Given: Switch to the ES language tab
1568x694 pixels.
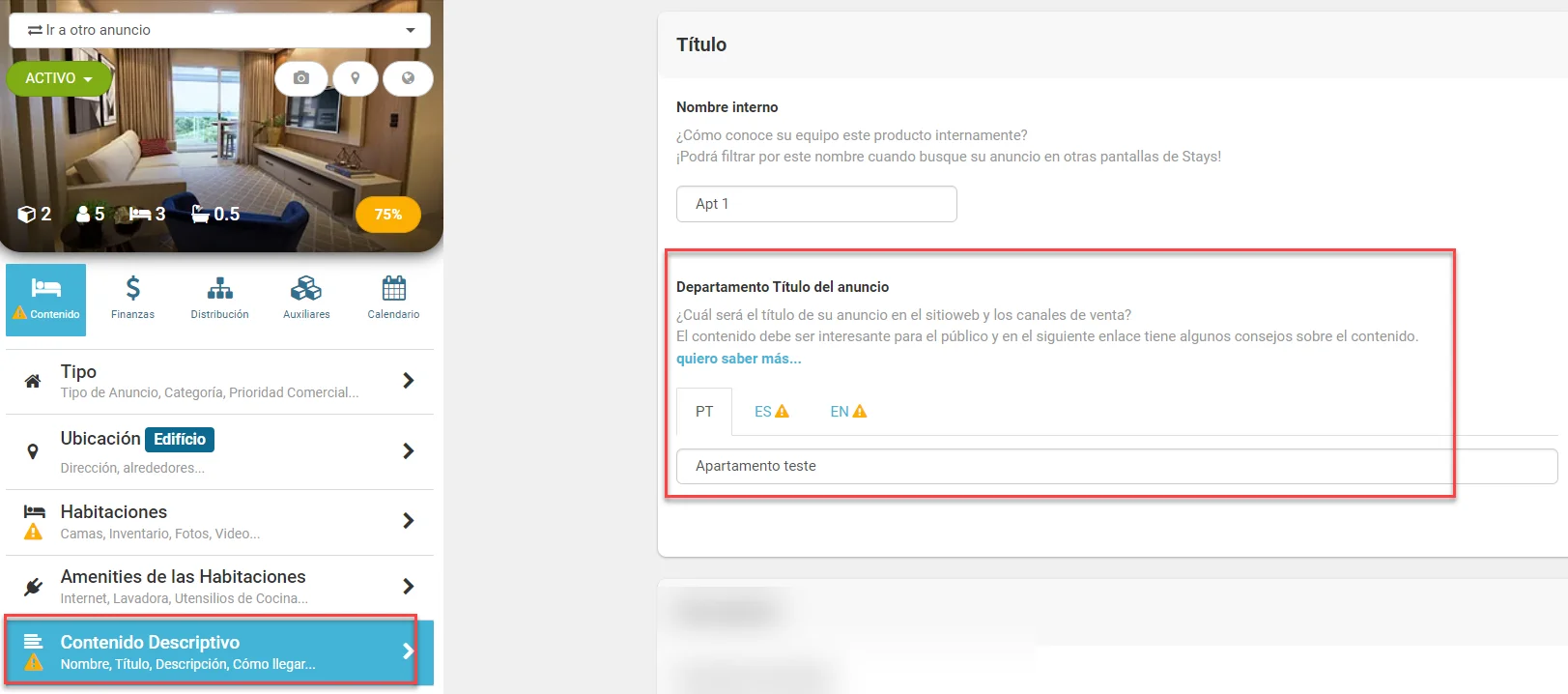Looking at the screenshot, I should pos(771,412).
